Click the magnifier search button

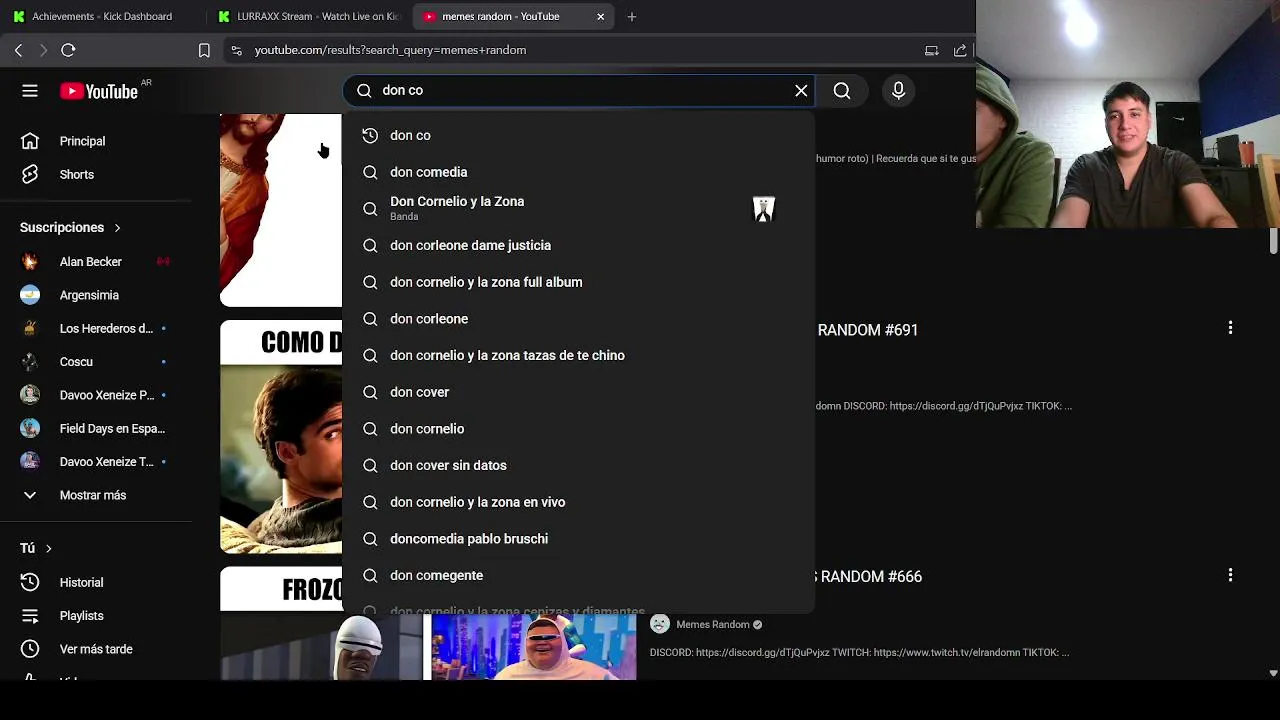click(842, 91)
